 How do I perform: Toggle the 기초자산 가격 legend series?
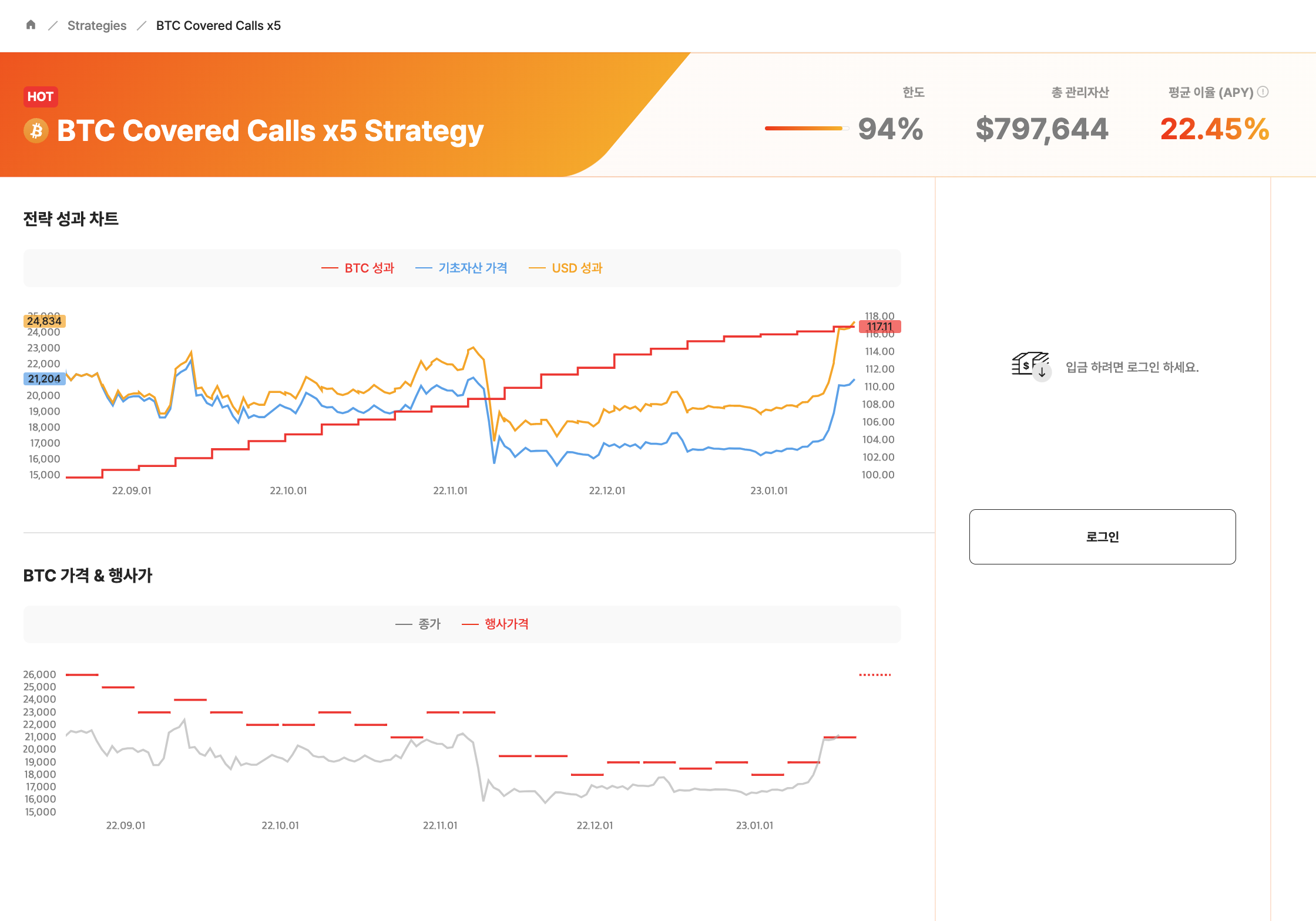click(x=461, y=268)
